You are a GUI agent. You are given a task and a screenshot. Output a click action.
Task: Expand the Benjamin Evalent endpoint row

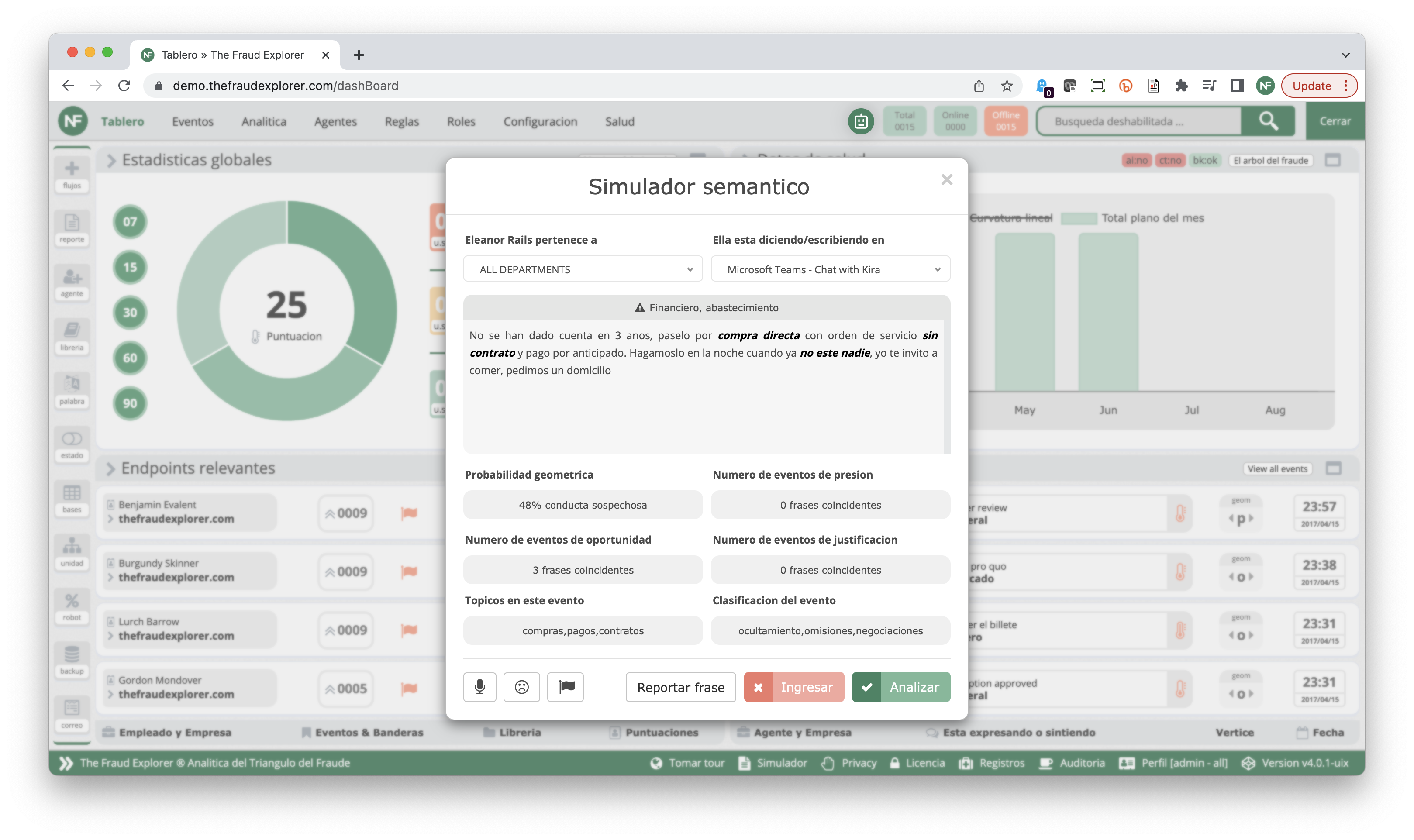click(110, 519)
